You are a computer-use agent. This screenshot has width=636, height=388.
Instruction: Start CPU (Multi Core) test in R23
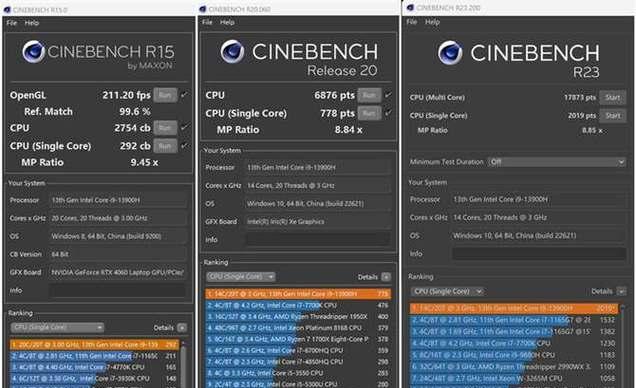(x=612, y=97)
